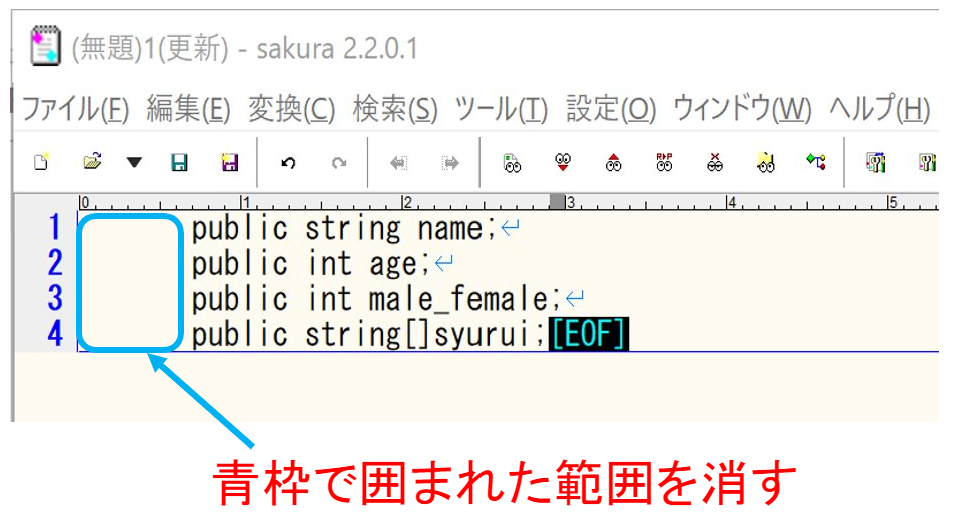Screen dimensions: 956x516
Task: Click the title '(無題)1(更新) - sakura 2.2.0.1'
Action: point(244,48)
